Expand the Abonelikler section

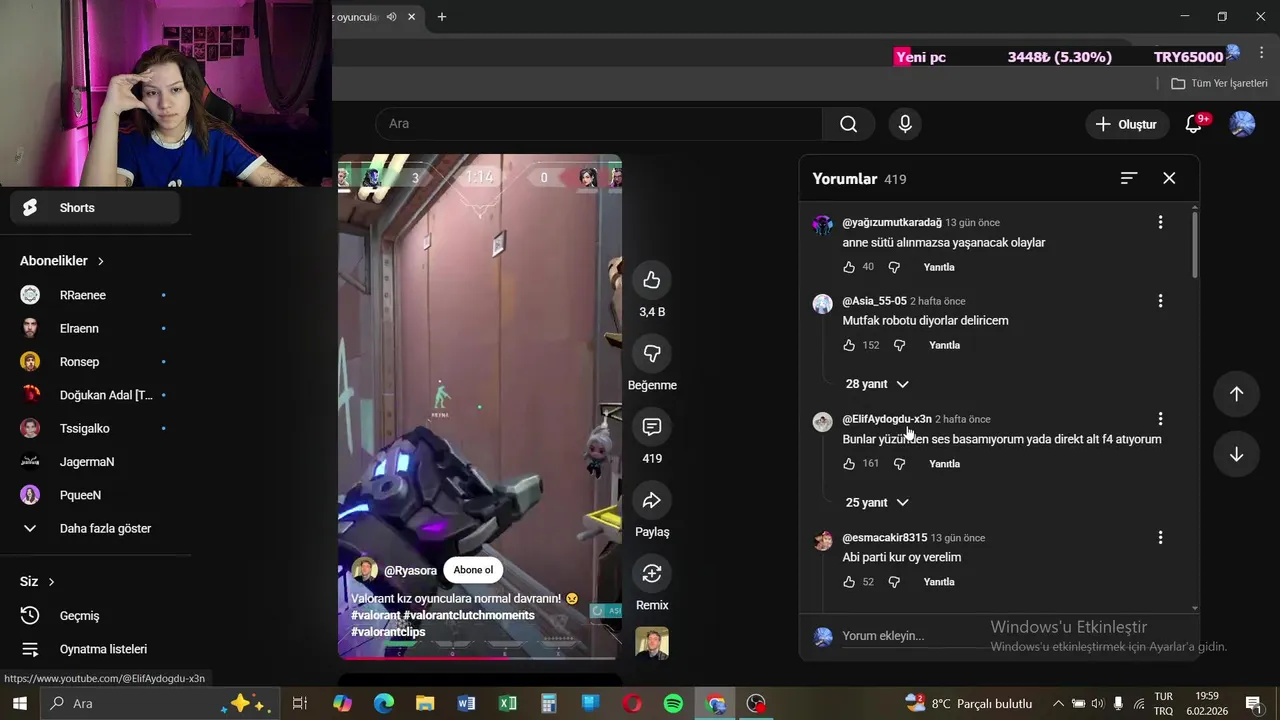pyautogui.click(x=62, y=261)
